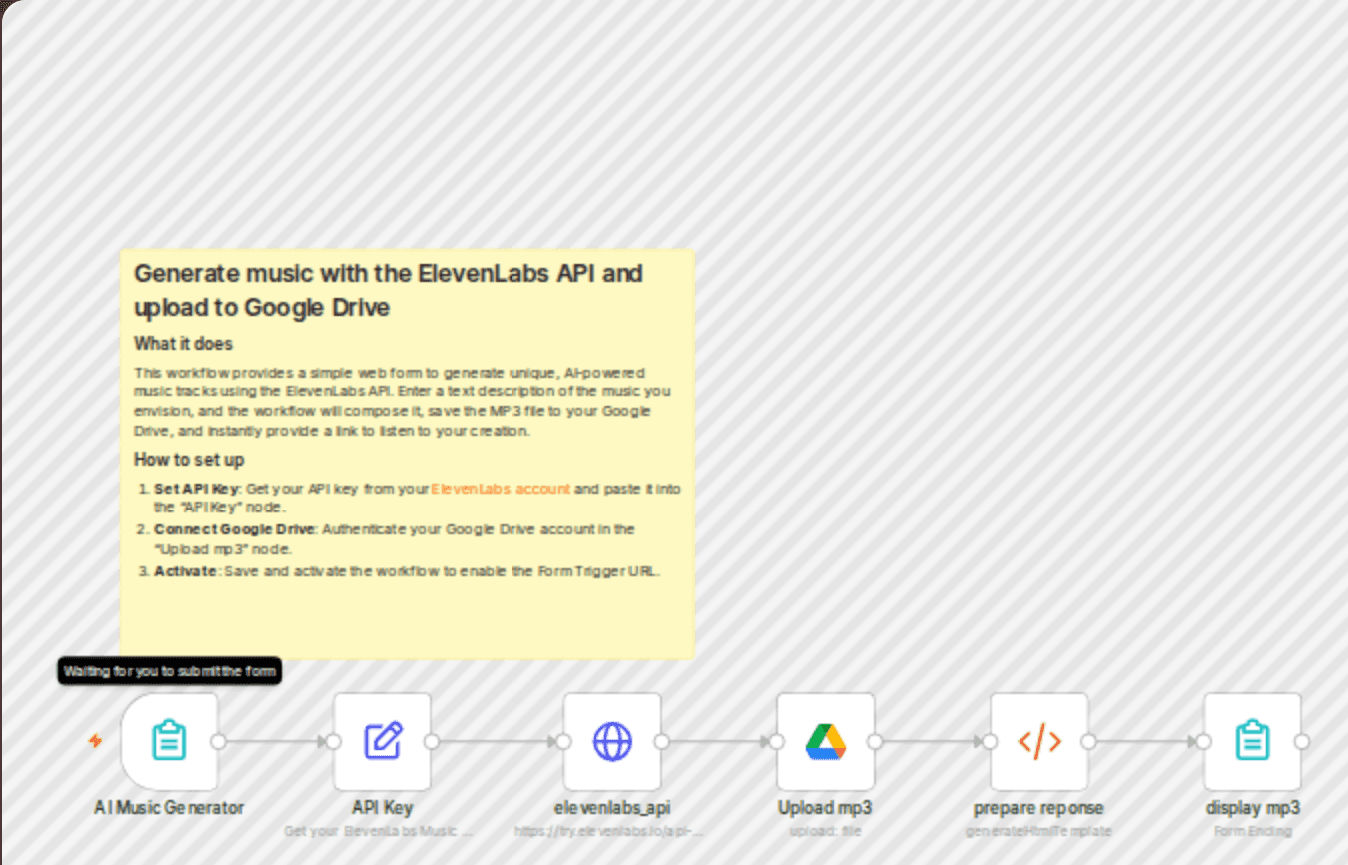Click the 'API Key' node label
Image resolution: width=1348 pixels, height=865 pixels.
pos(383,808)
